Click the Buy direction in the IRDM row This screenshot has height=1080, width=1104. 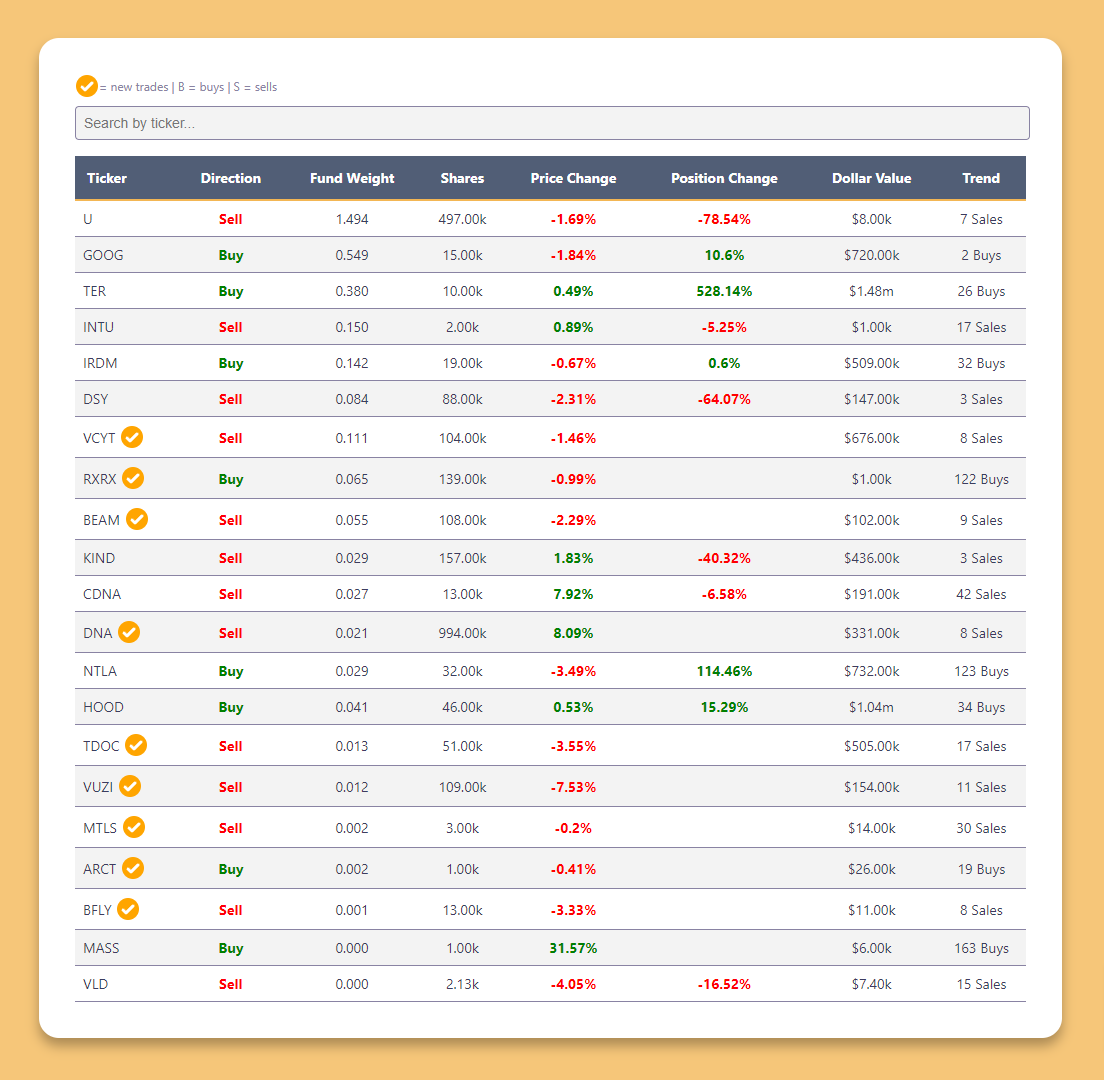tap(230, 363)
